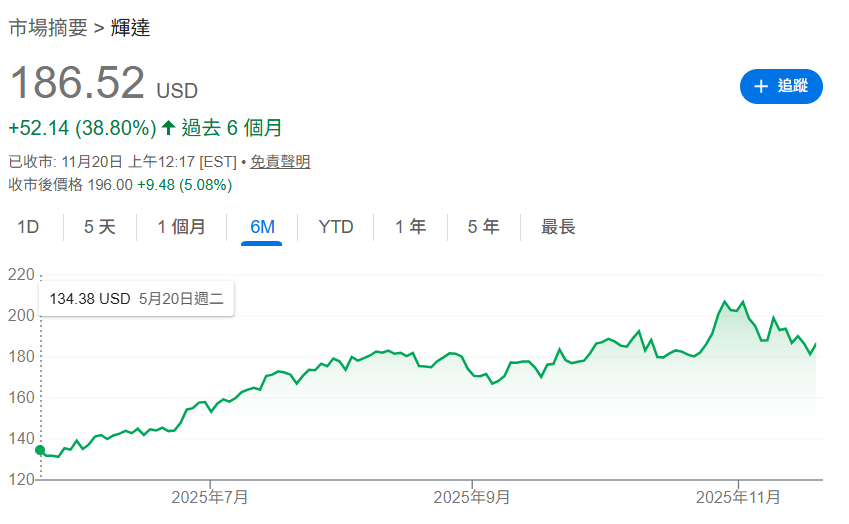Open the 免責聲明 disclaimer link
Screen dimensions: 849x524
click(x=280, y=162)
